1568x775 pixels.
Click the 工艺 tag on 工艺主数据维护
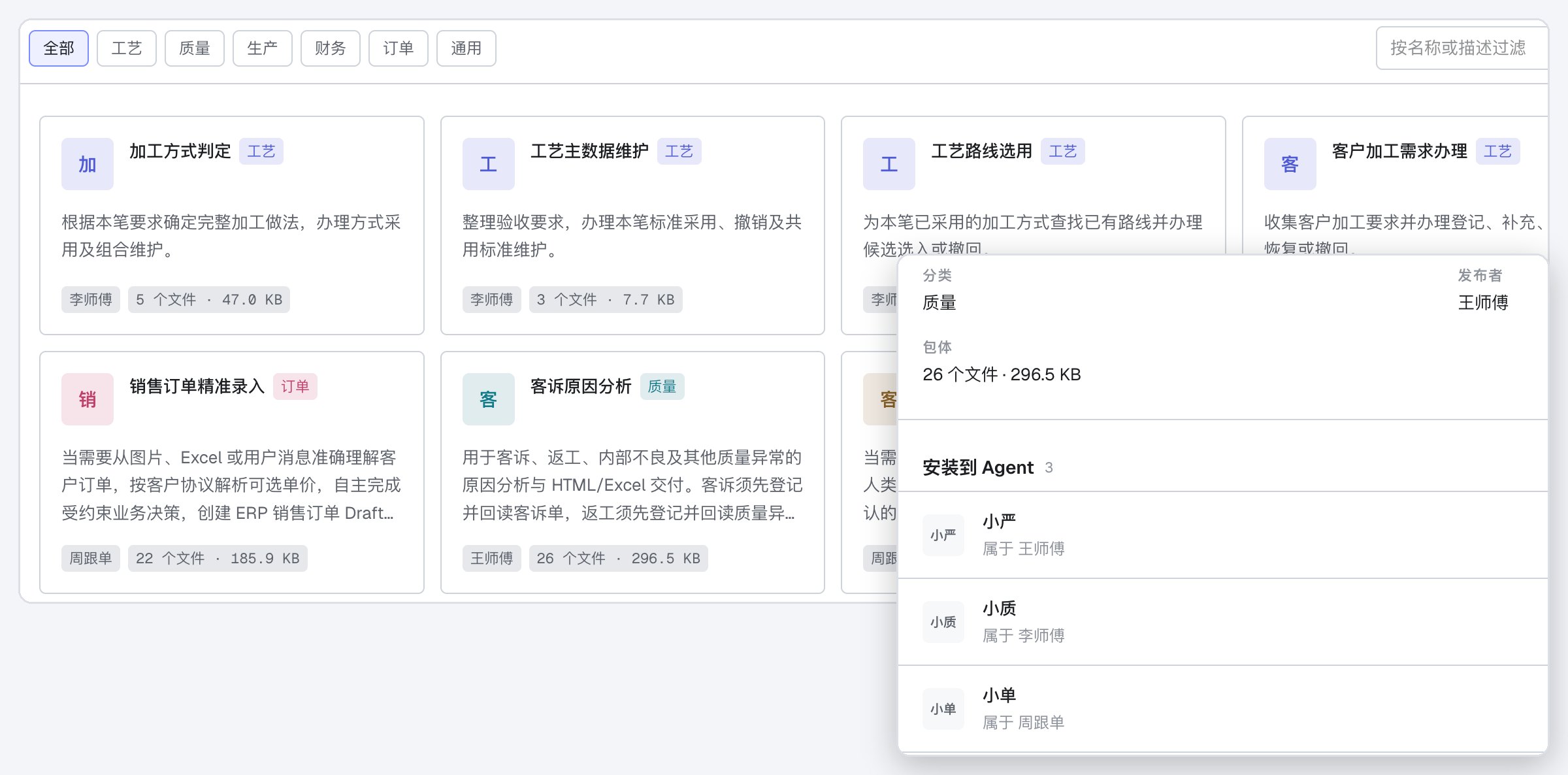click(679, 152)
